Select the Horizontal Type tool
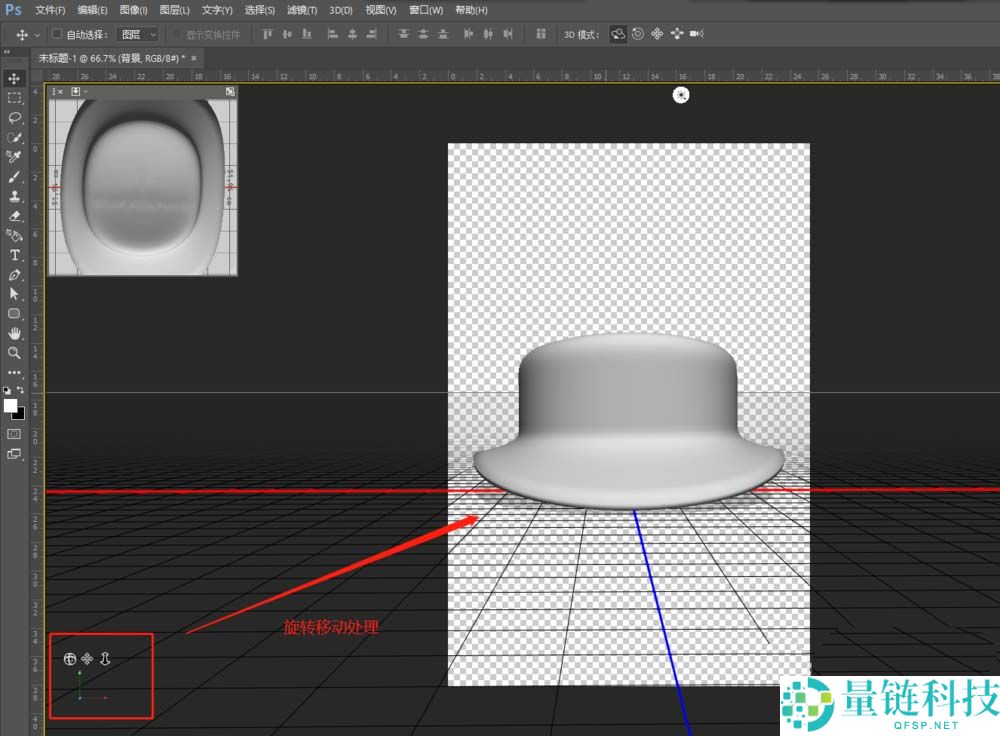This screenshot has height=736, width=1000. 14,255
